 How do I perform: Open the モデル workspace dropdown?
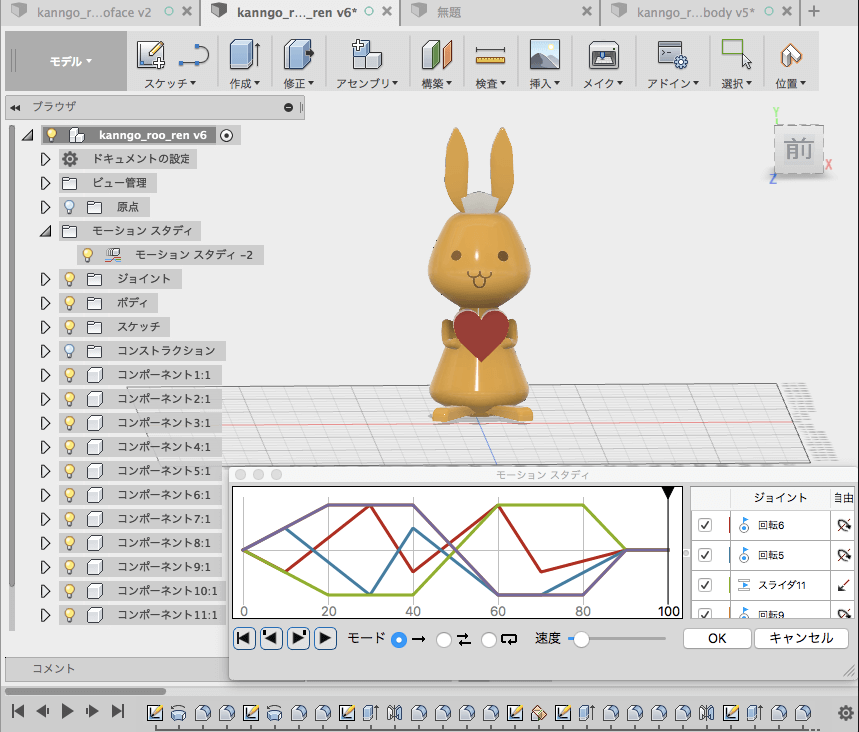pyautogui.click(x=70, y=61)
